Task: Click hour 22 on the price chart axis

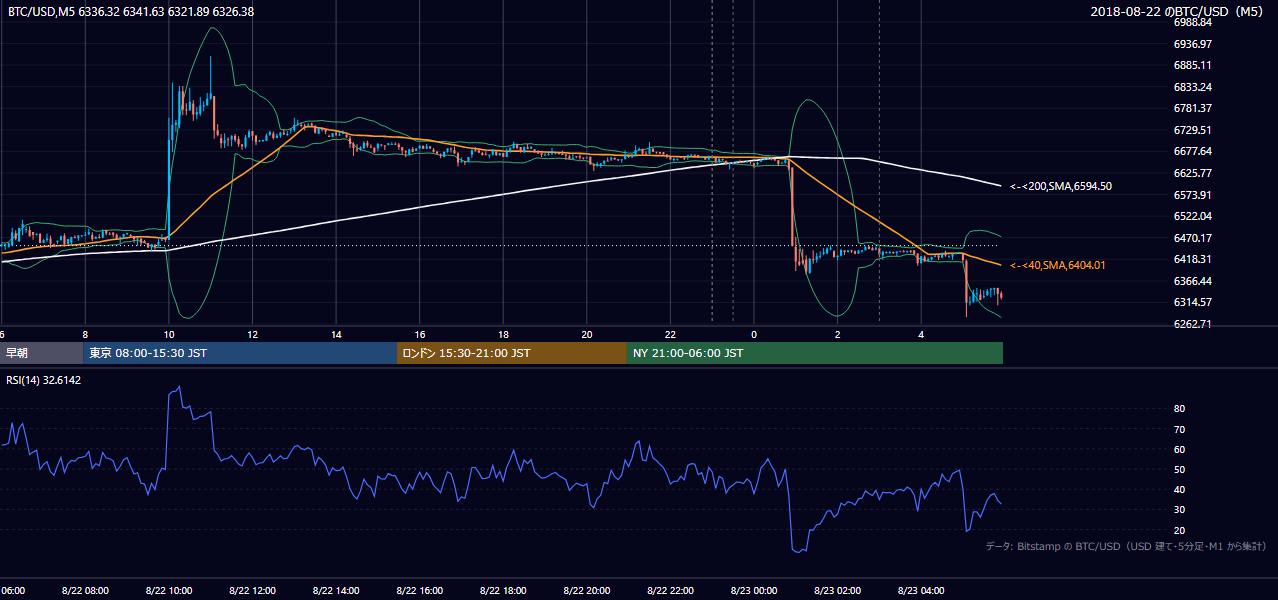Action: tap(670, 335)
